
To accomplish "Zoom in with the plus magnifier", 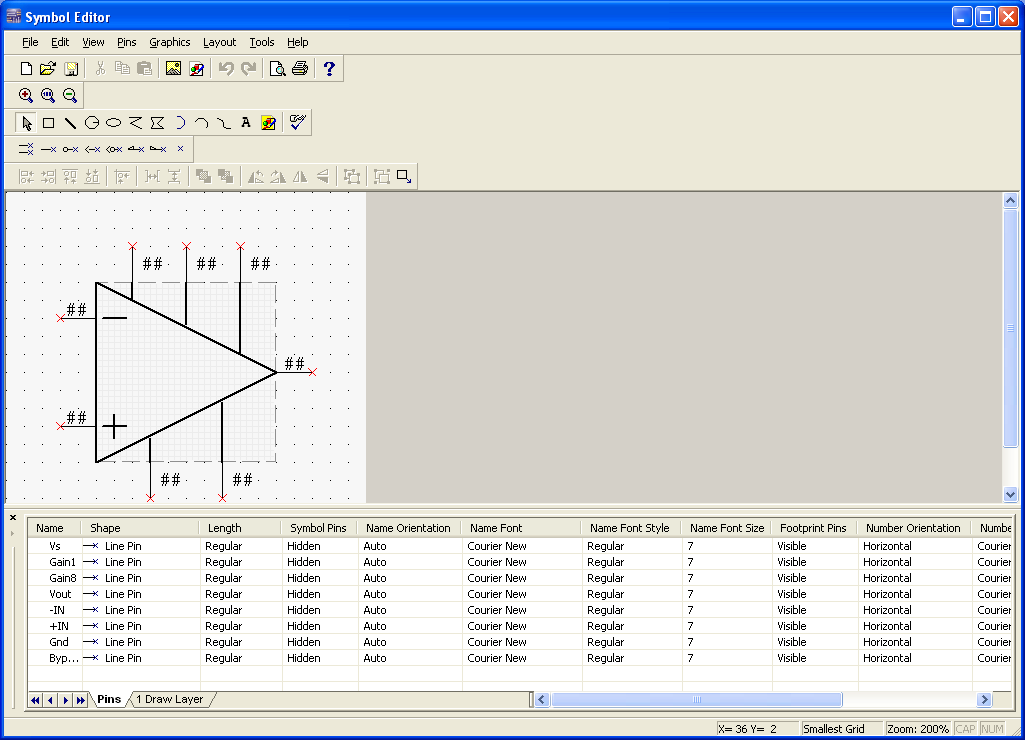I will [x=26, y=95].
